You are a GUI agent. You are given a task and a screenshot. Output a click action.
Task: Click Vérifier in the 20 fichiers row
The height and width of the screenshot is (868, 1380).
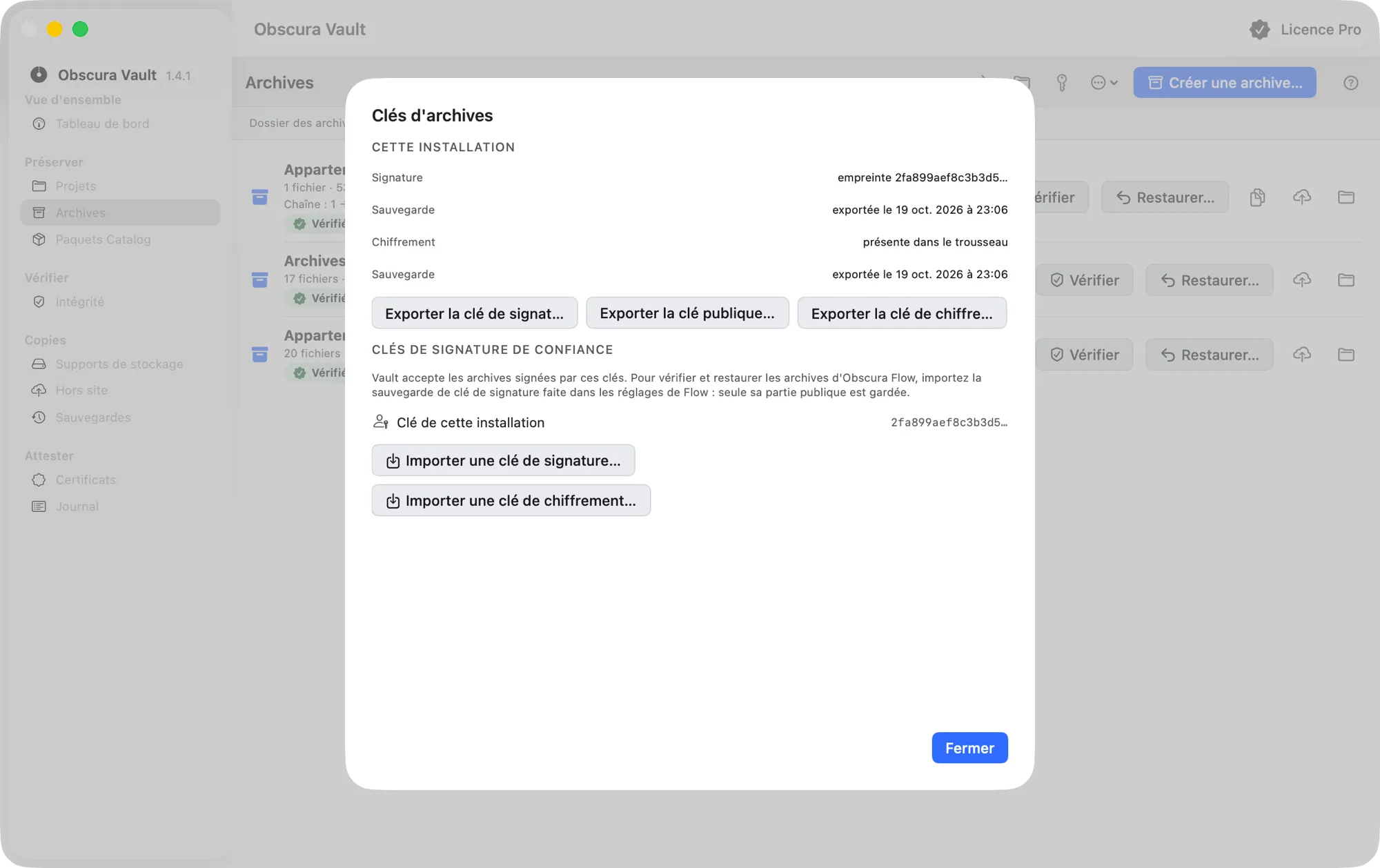pyautogui.click(x=1085, y=355)
